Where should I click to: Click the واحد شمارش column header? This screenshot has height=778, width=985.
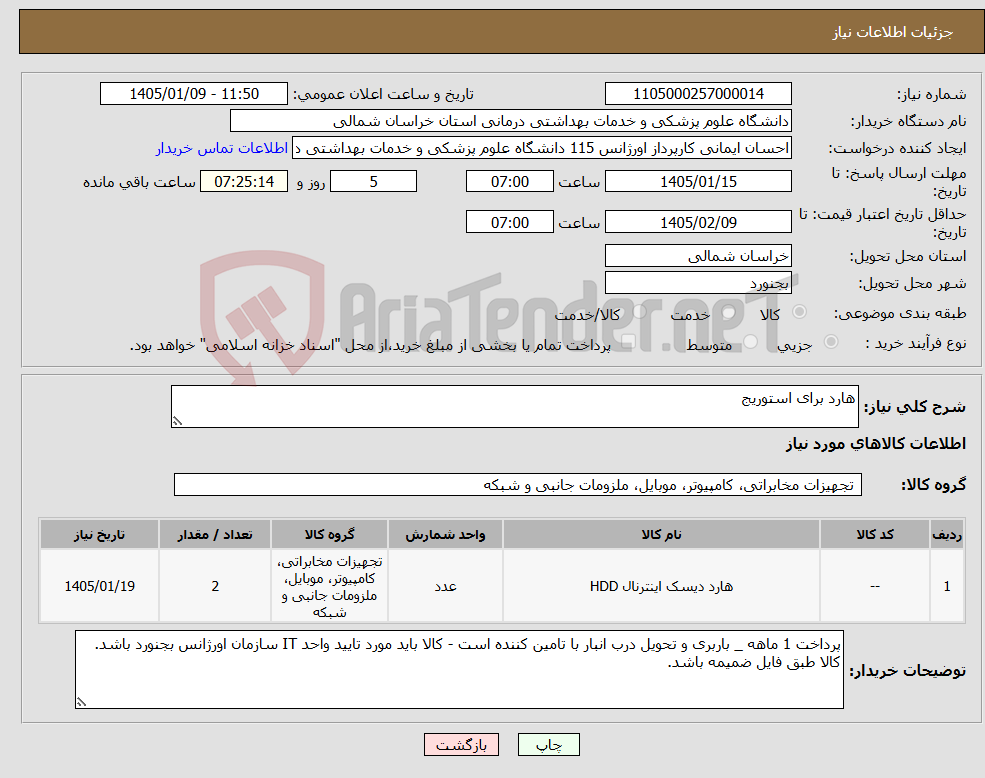pyautogui.click(x=445, y=534)
